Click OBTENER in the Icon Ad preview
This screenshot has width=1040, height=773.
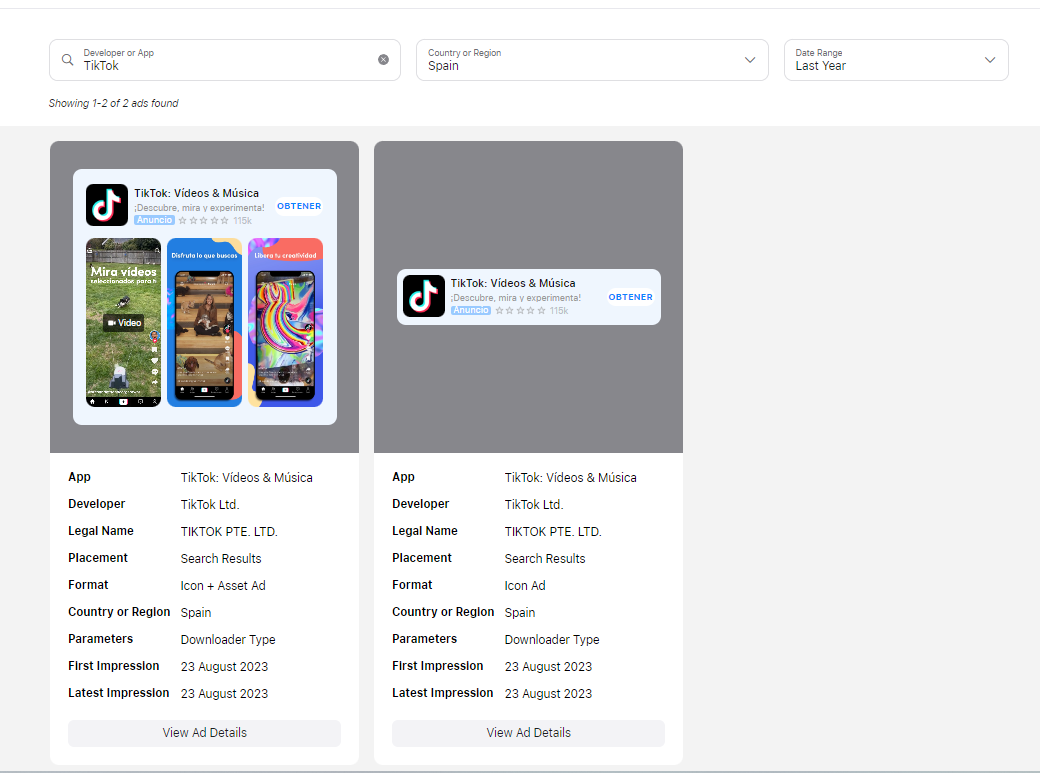pyautogui.click(x=631, y=297)
